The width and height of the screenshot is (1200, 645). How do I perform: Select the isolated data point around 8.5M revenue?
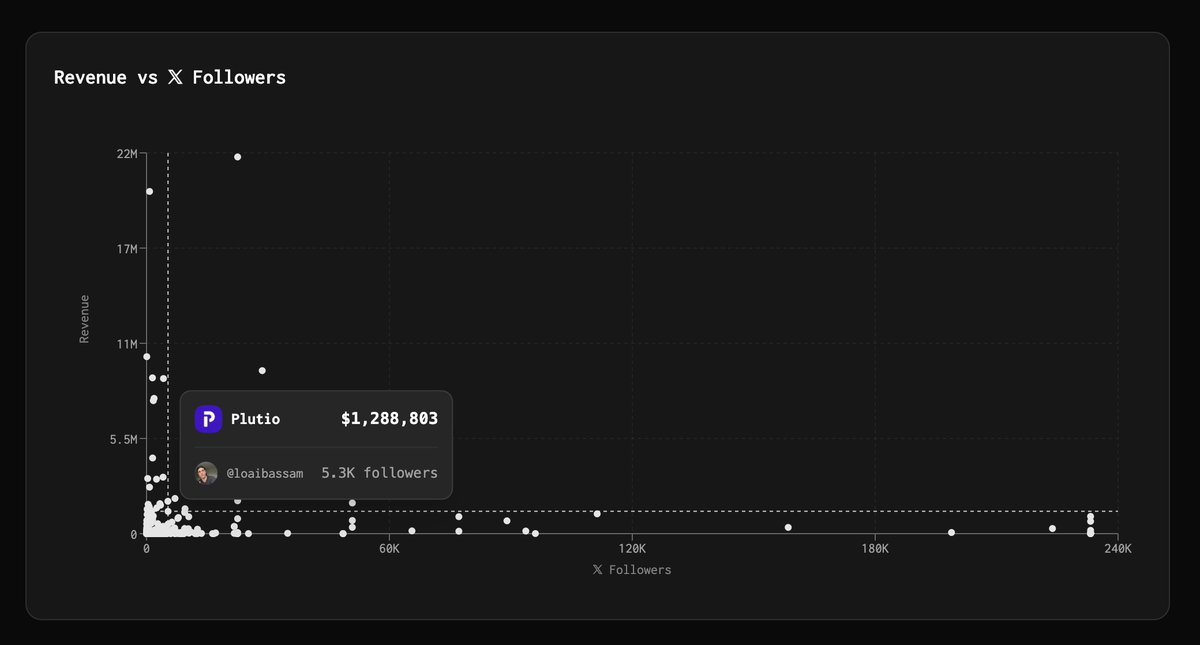pos(262,370)
